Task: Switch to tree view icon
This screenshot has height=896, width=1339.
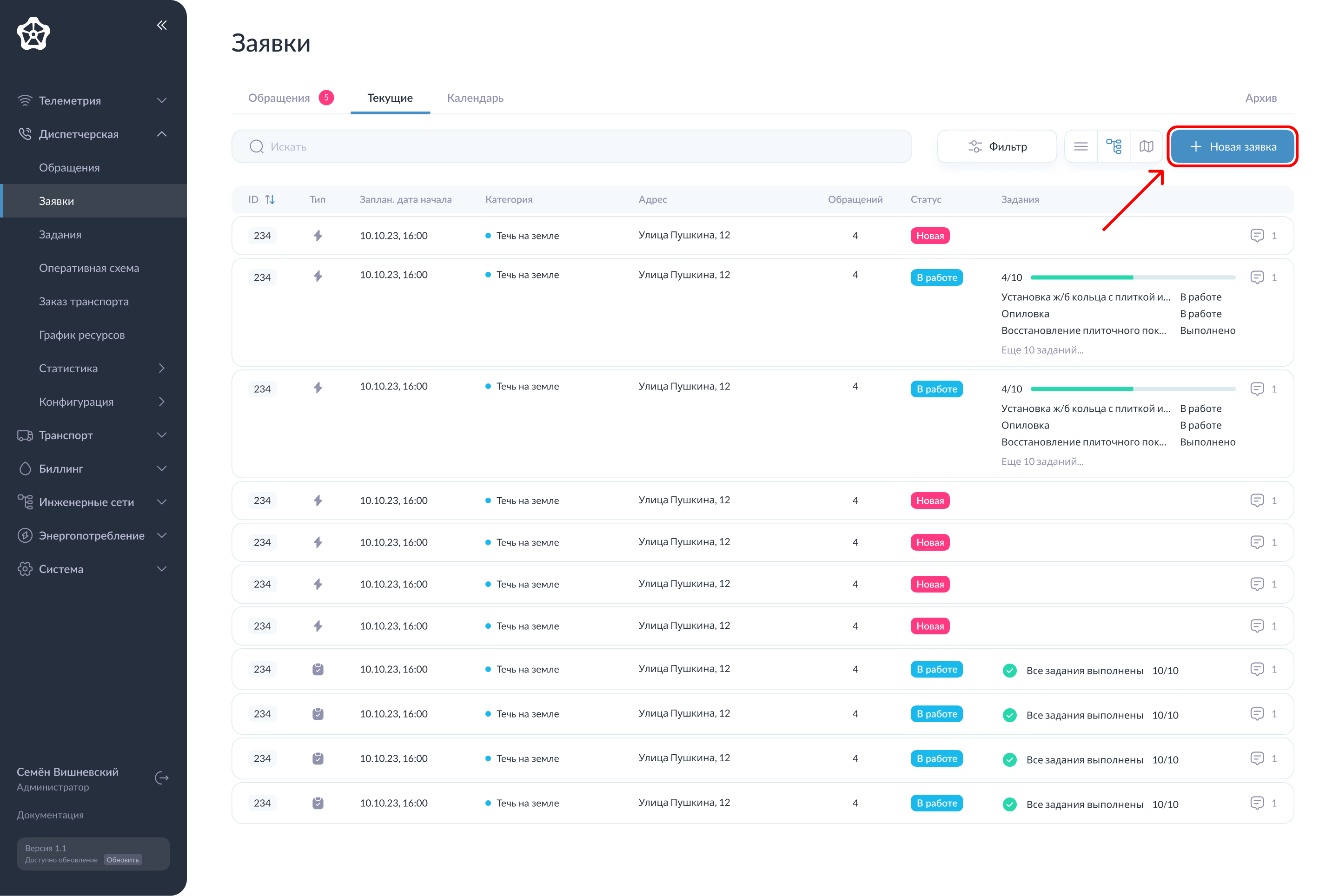Action: (x=1113, y=147)
